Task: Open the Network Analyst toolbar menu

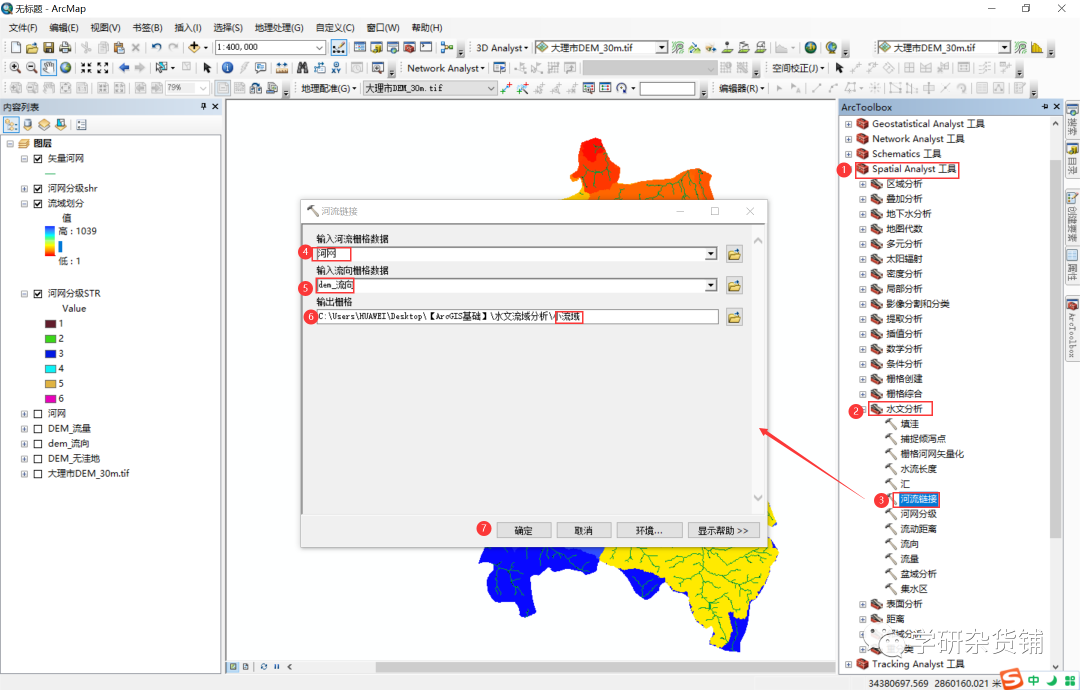Action: tap(446, 68)
